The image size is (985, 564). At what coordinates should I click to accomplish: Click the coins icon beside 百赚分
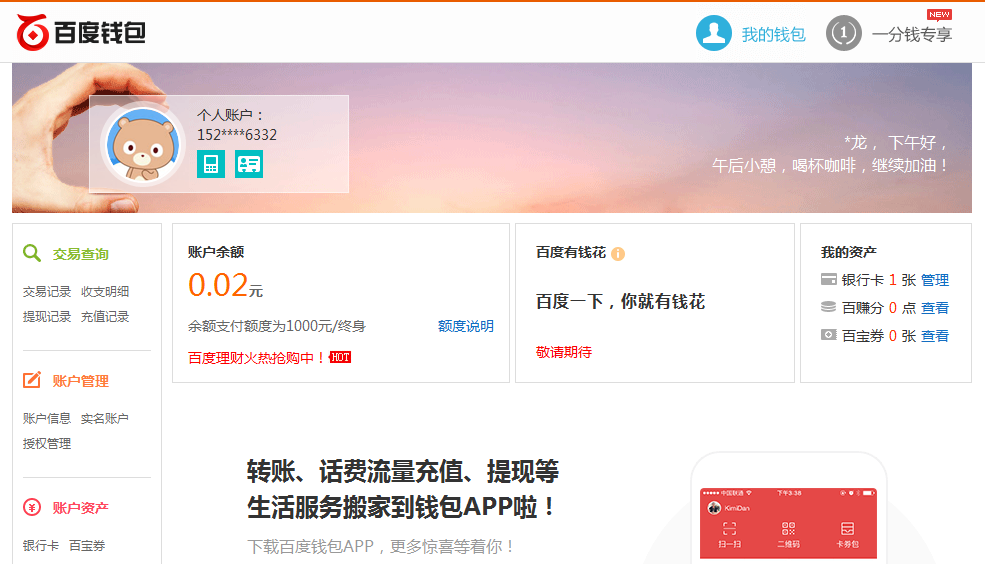pyautogui.click(x=829, y=307)
